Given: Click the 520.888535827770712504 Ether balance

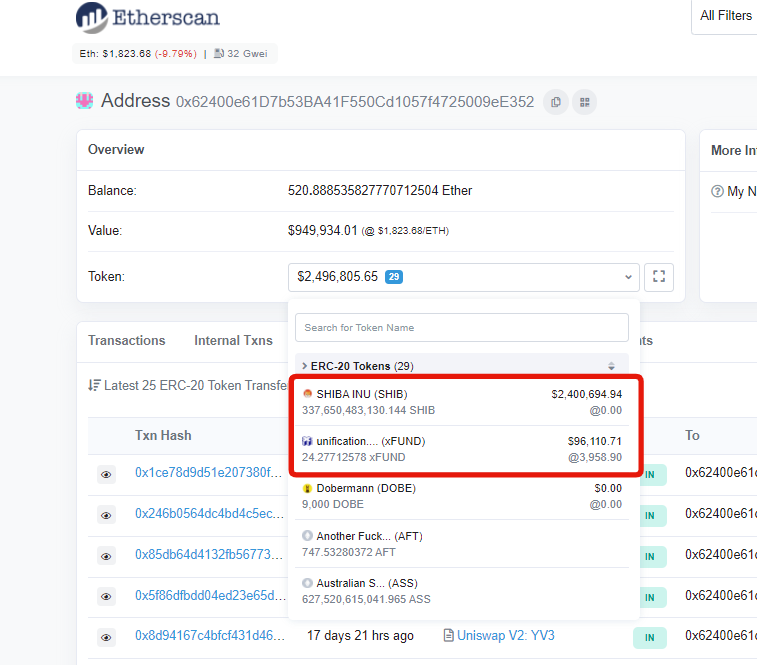Looking at the screenshot, I should point(380,190).
